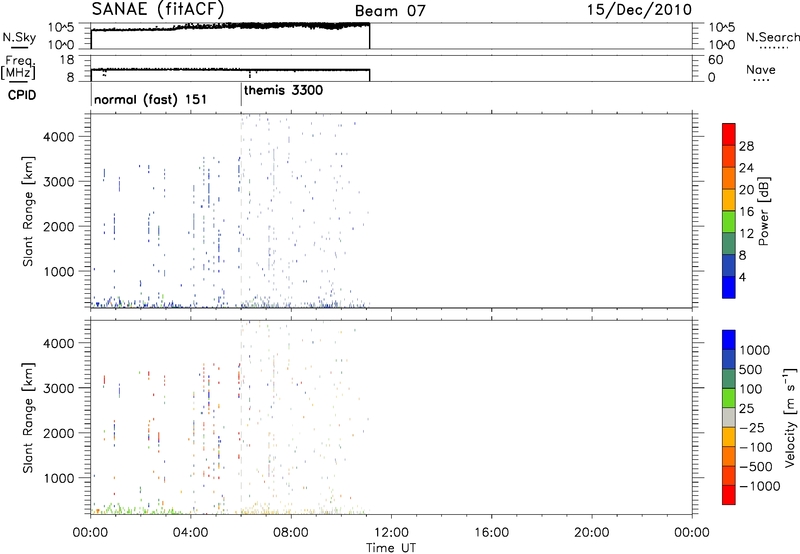Click the '1000' tick on the velocity panel axis
This screenshot has height=554, width=800.
59,478
